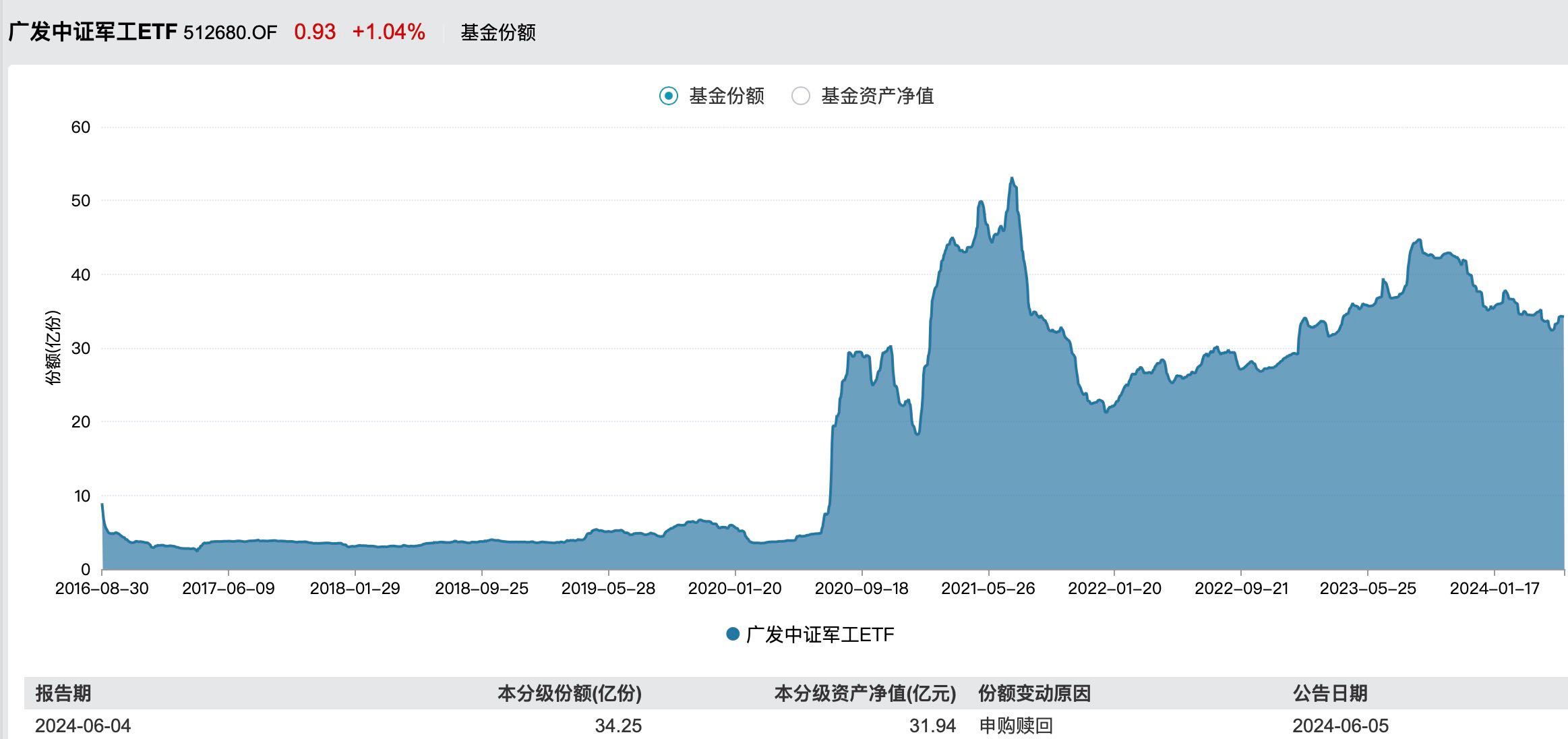
Task: Click x-axis date label 2016-08-30
Action: 102,589
